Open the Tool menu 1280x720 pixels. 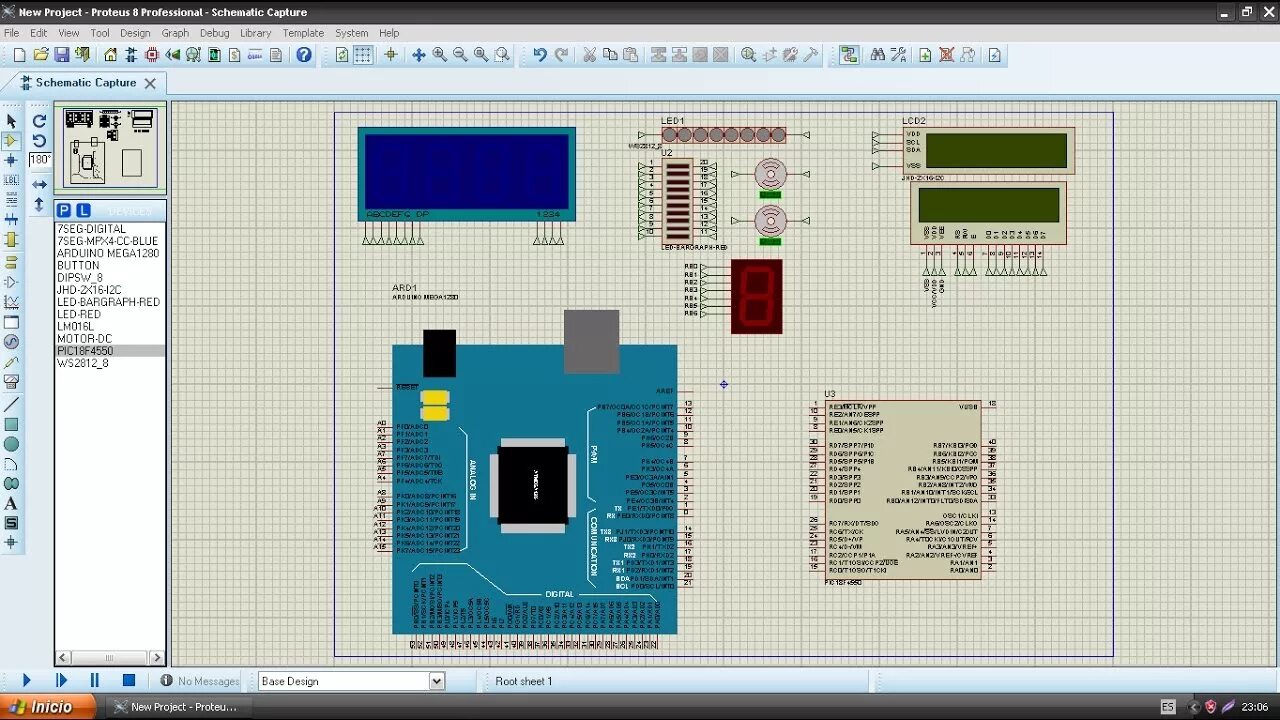pos(100,33)
